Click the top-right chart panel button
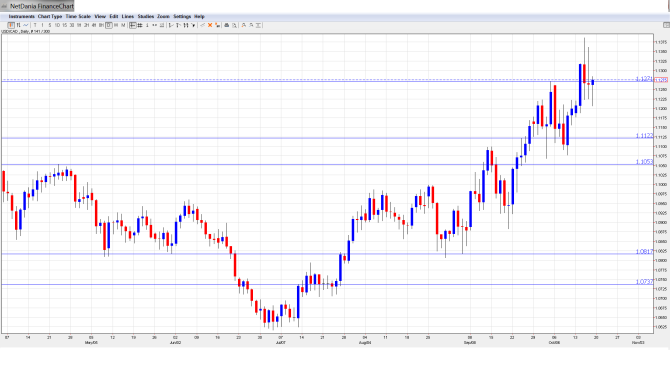The image size is (670, 376). click(x=666, y=26)
